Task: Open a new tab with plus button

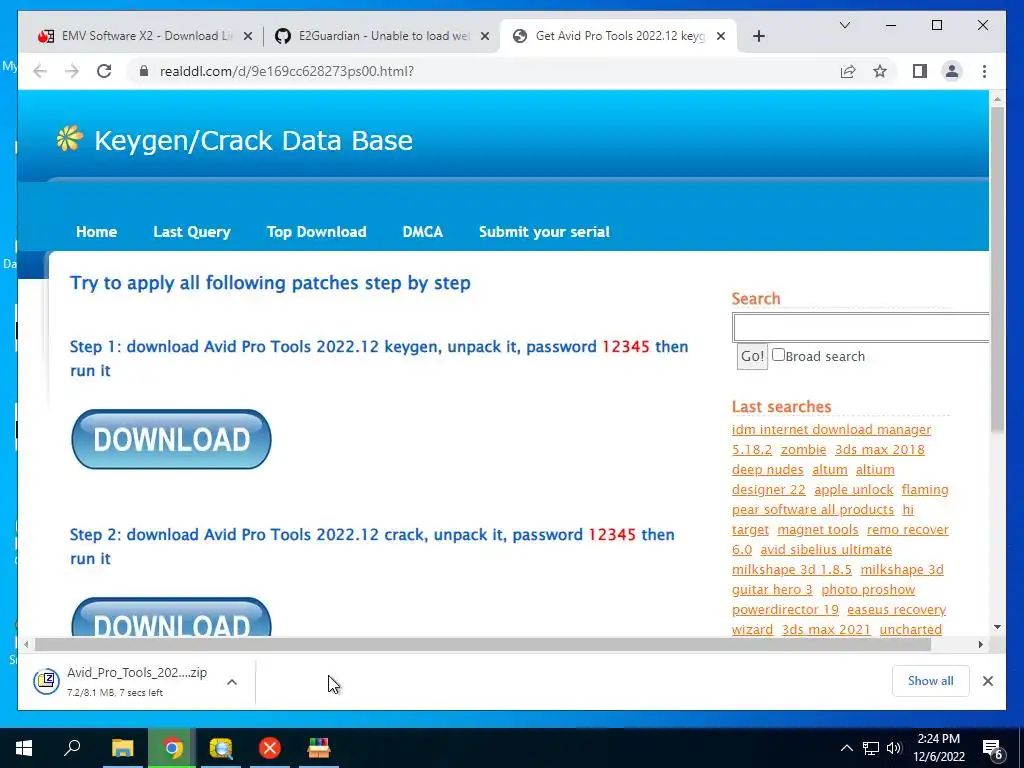Action: point(758,36)
